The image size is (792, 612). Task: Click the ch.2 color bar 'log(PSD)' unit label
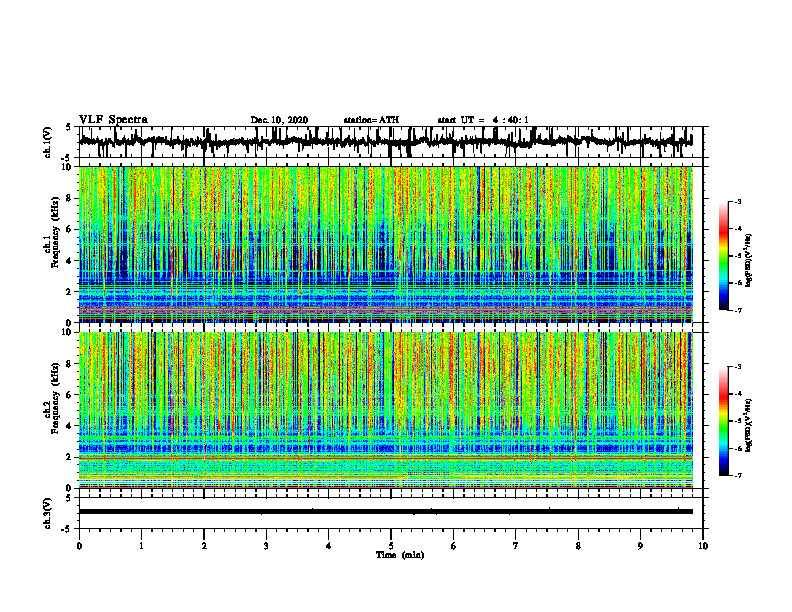coord(750,425)
